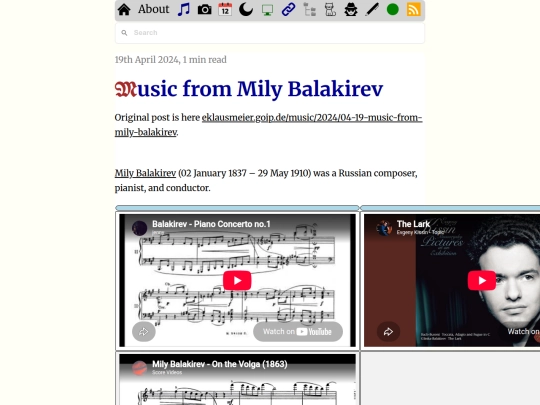
Task: Open The Lark video title
Action: 413,224
